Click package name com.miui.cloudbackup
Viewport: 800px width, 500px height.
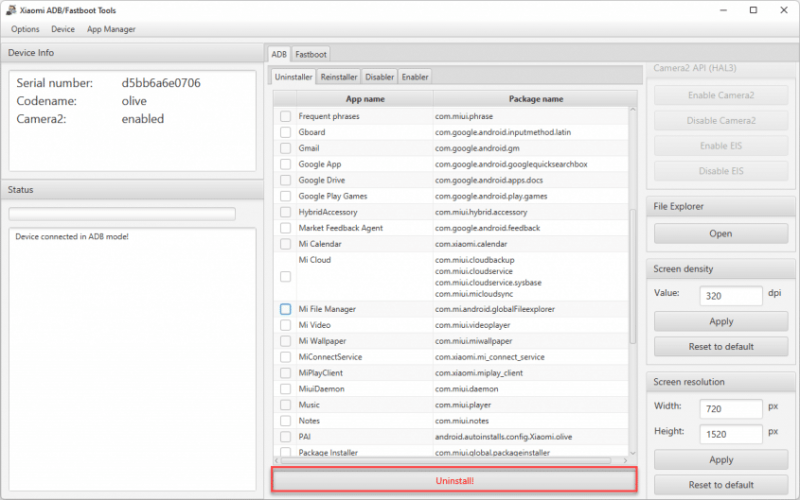474,260
